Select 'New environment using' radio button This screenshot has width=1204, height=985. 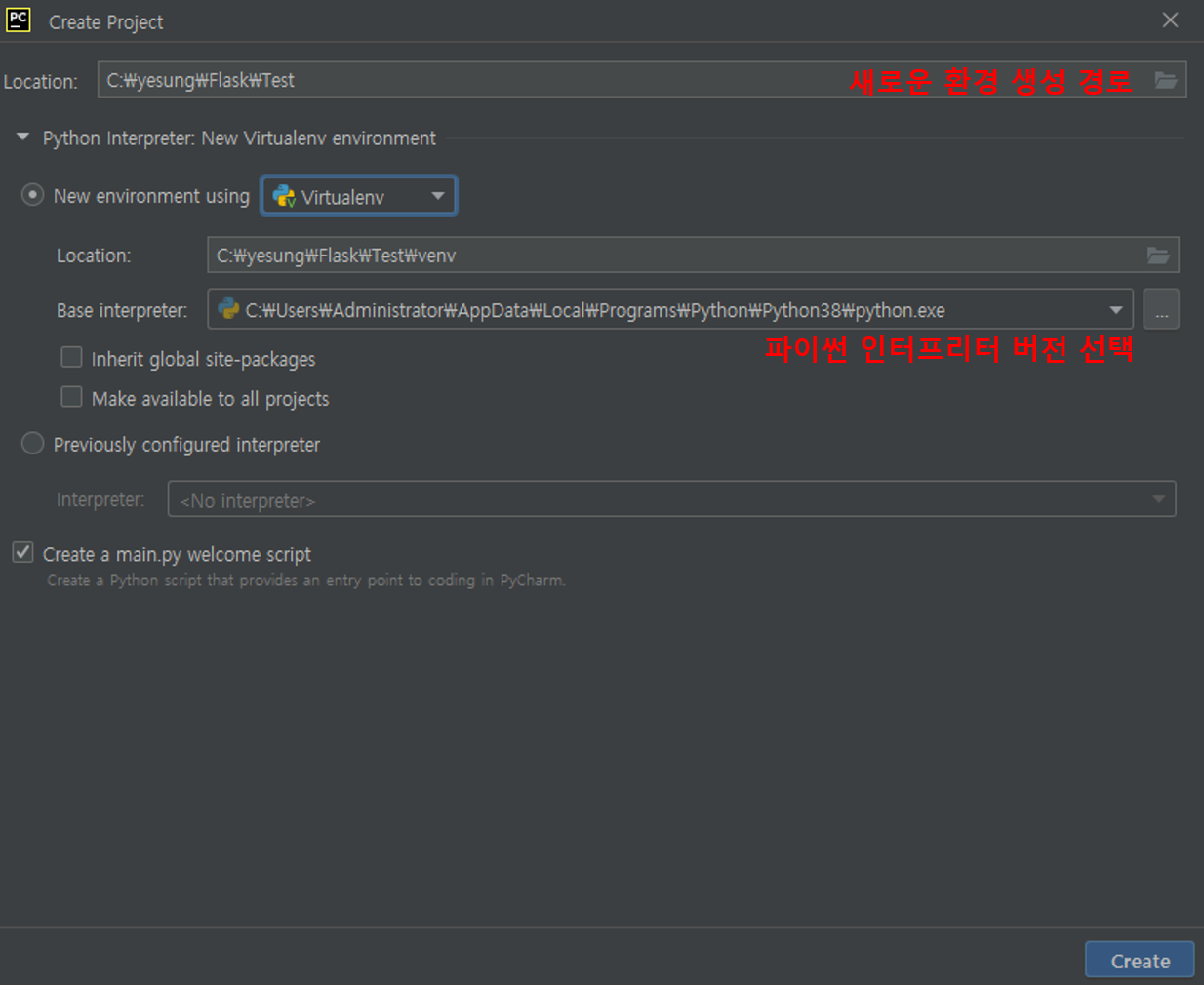pyautogui.click(x=32, y=195)
